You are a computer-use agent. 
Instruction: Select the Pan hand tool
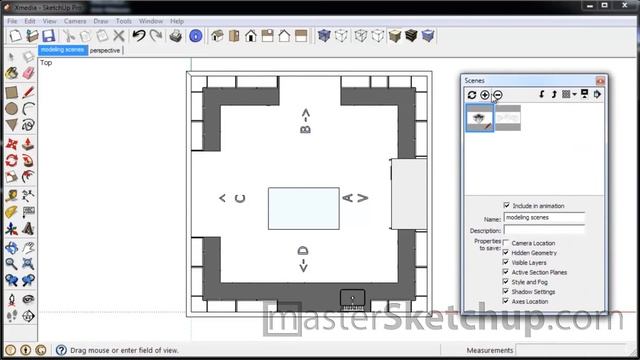click(28, 248)
